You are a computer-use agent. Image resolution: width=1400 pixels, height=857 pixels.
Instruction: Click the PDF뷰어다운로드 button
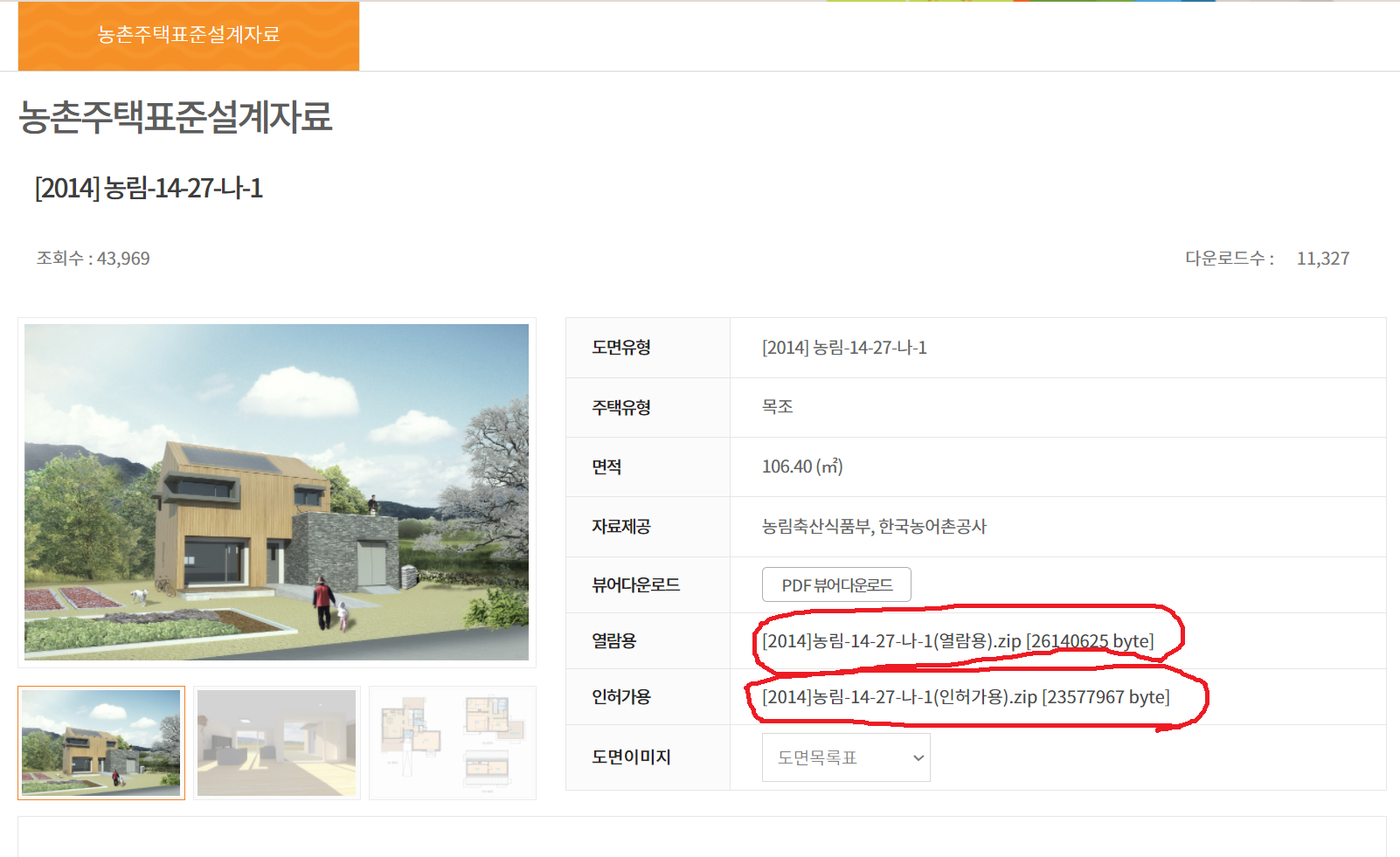836,585
